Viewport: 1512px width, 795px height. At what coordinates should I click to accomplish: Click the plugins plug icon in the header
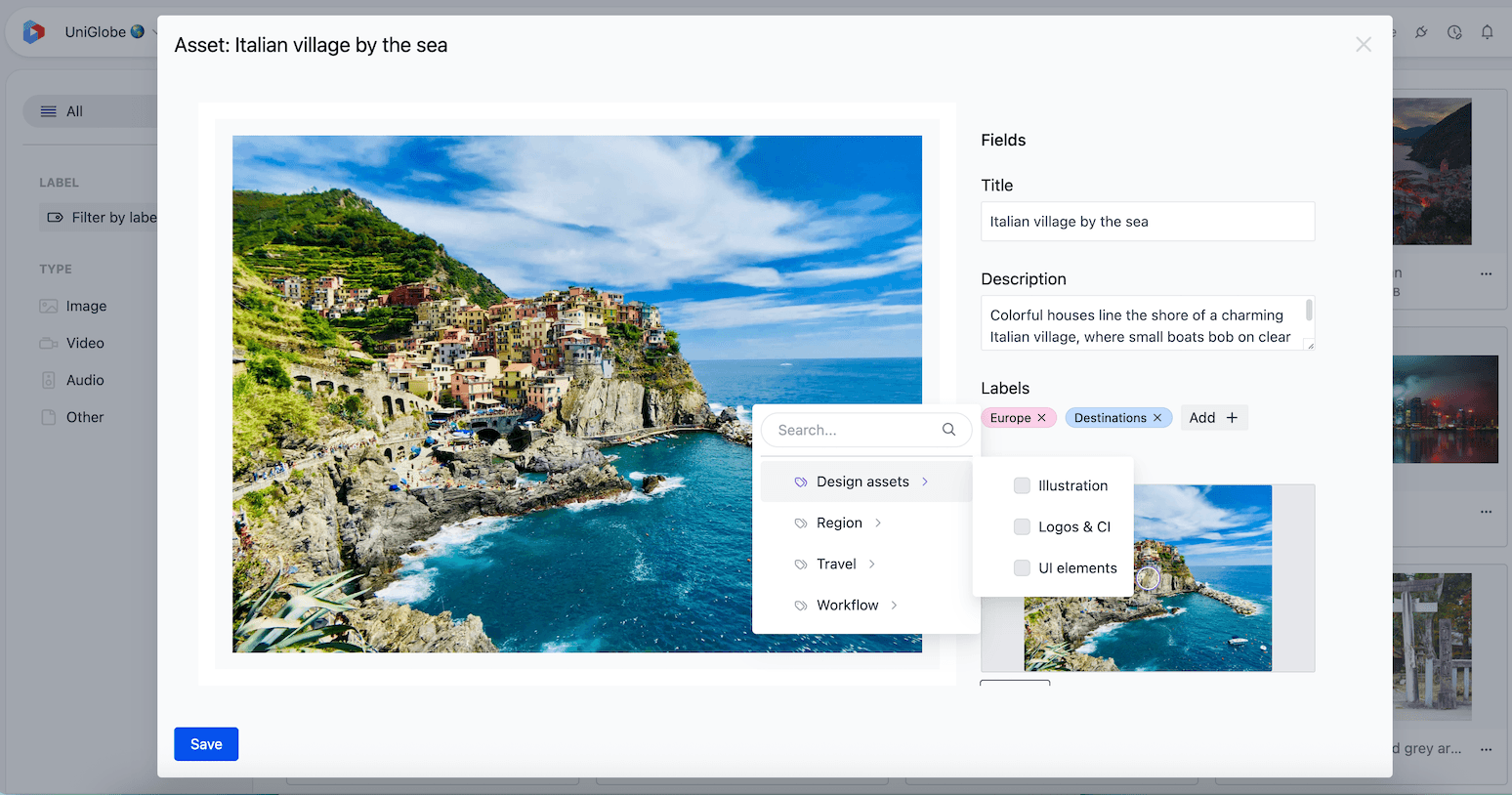tap(1421, 32)
